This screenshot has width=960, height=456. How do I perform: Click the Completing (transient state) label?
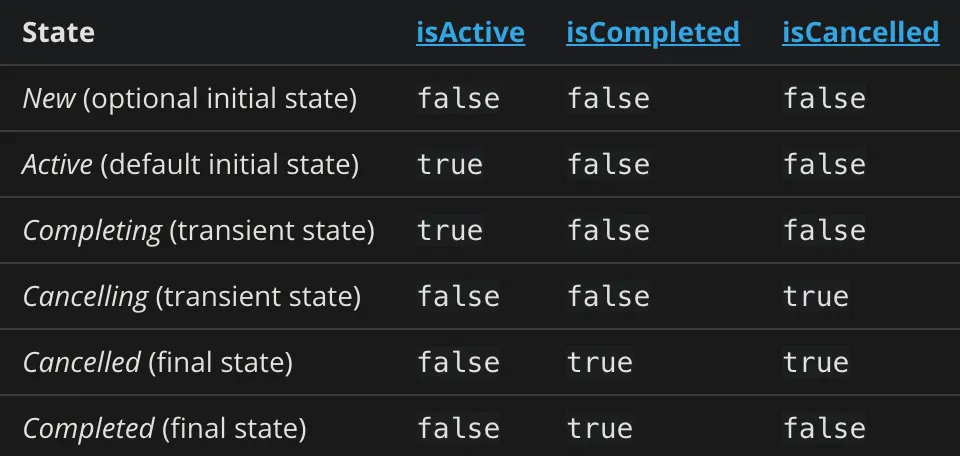point(198,231)
